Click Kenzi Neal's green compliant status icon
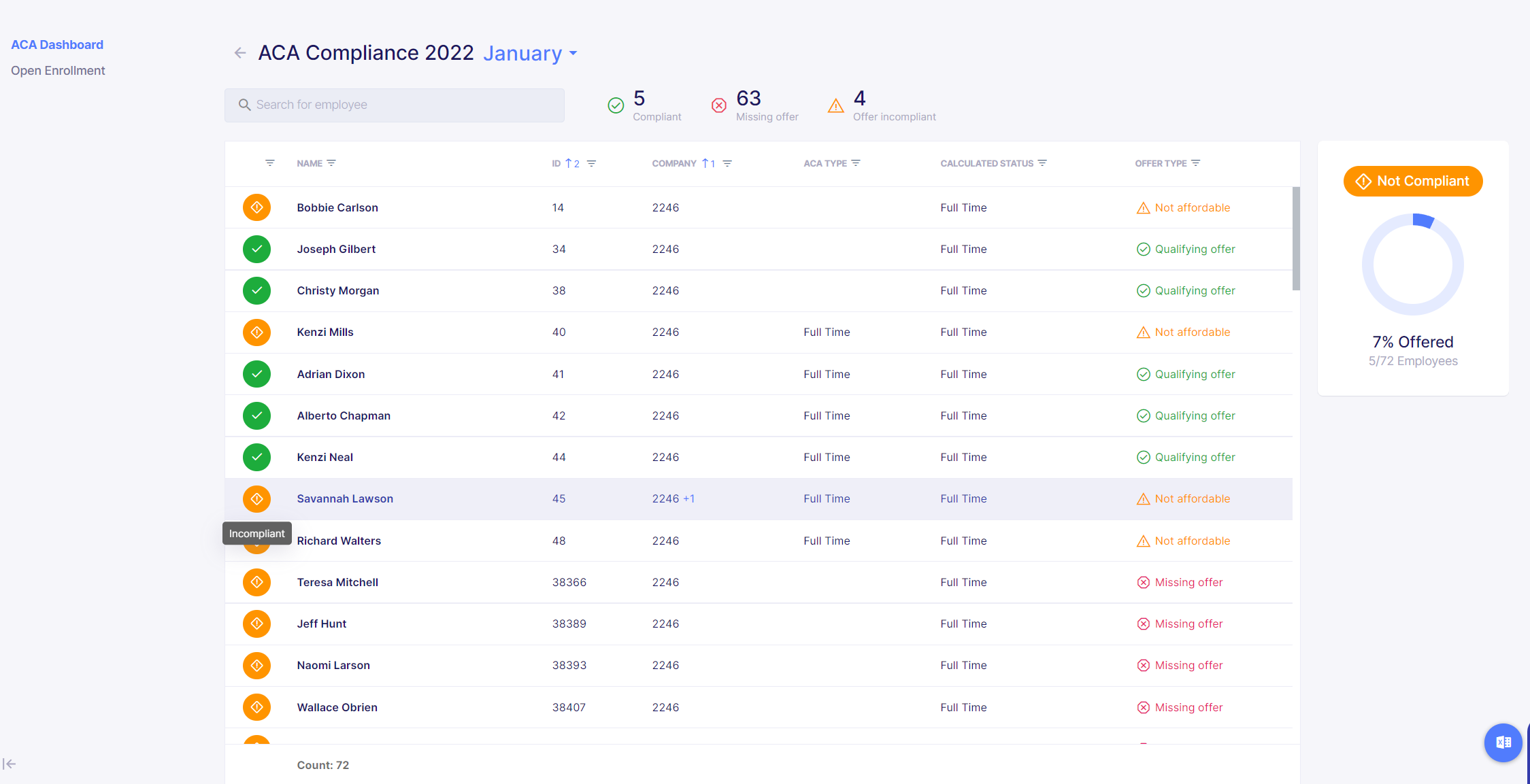This screenshot has height=784, width=1530. [256, 457]
